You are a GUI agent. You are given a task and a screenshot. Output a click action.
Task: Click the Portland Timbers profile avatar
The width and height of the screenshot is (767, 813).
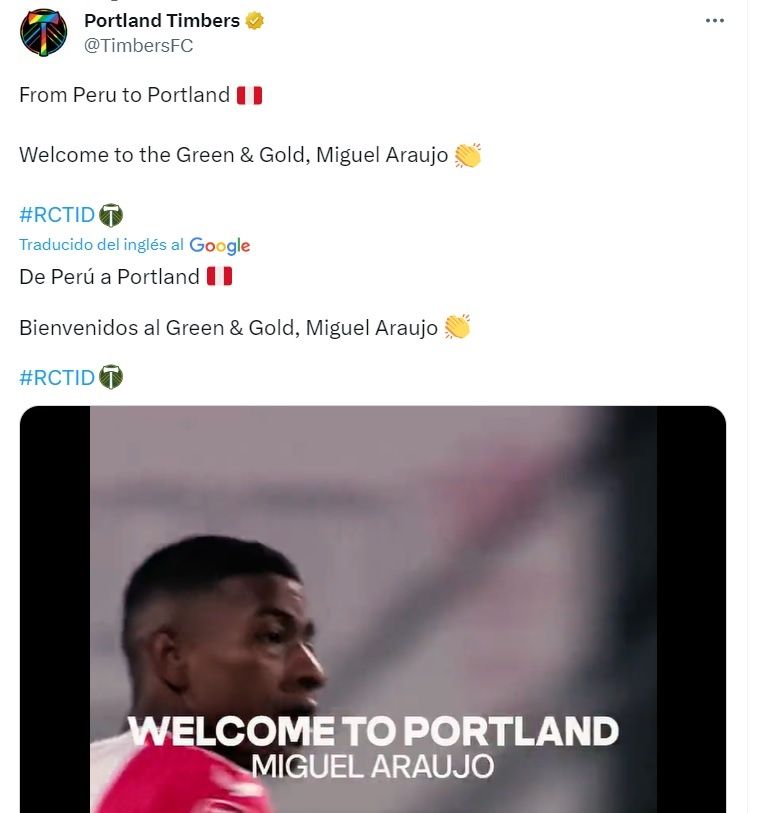43,32
